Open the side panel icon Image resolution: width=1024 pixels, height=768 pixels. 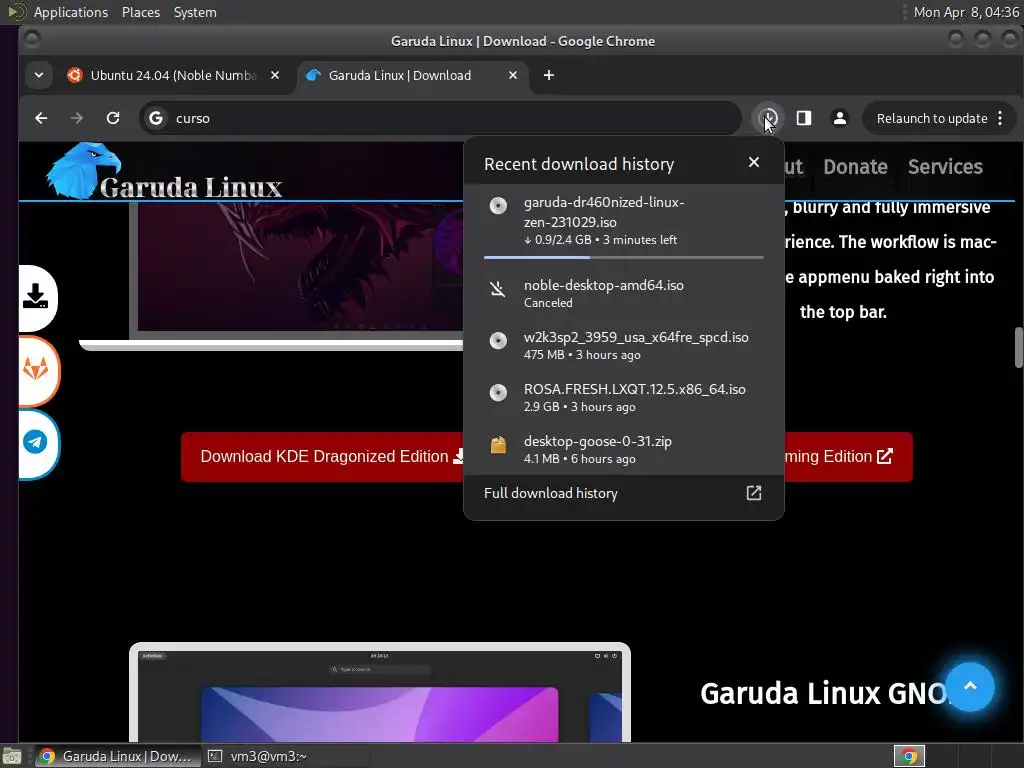(804, 118)
